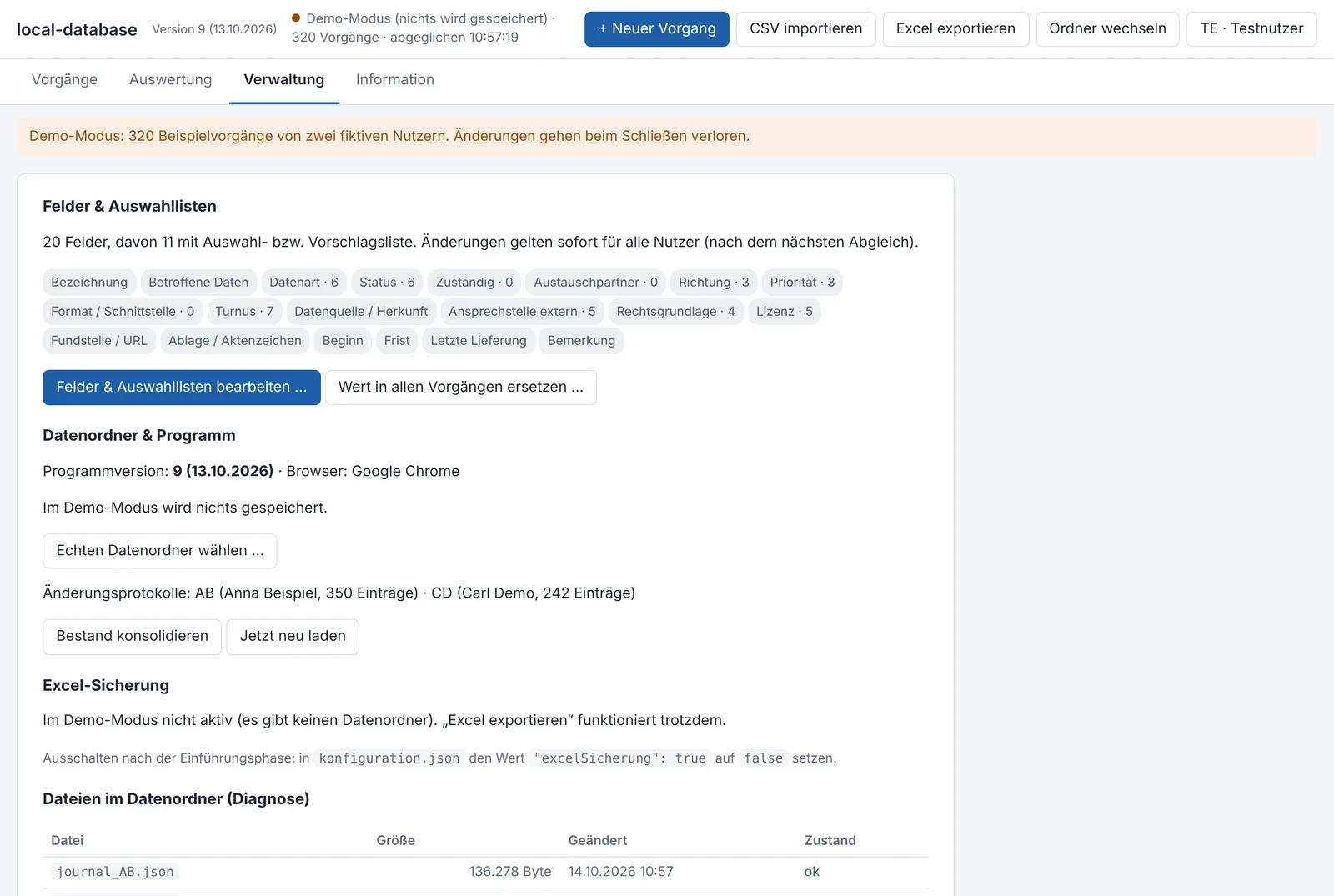Click the 'Ansprechstelle extern · 5' chip
Image resolution: width=1334 pixels, height=896 pixels.
pos(522,312)
